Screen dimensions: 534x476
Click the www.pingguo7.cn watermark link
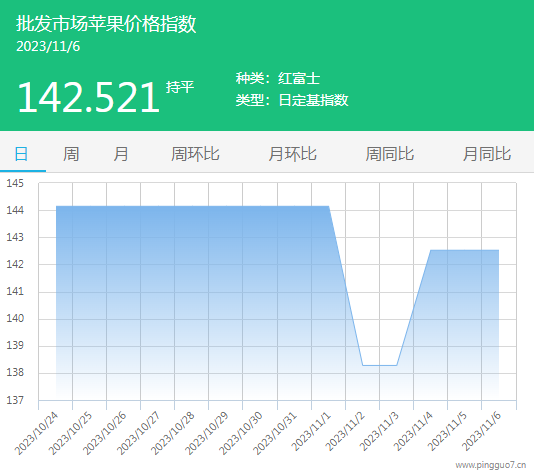(490, 465)
